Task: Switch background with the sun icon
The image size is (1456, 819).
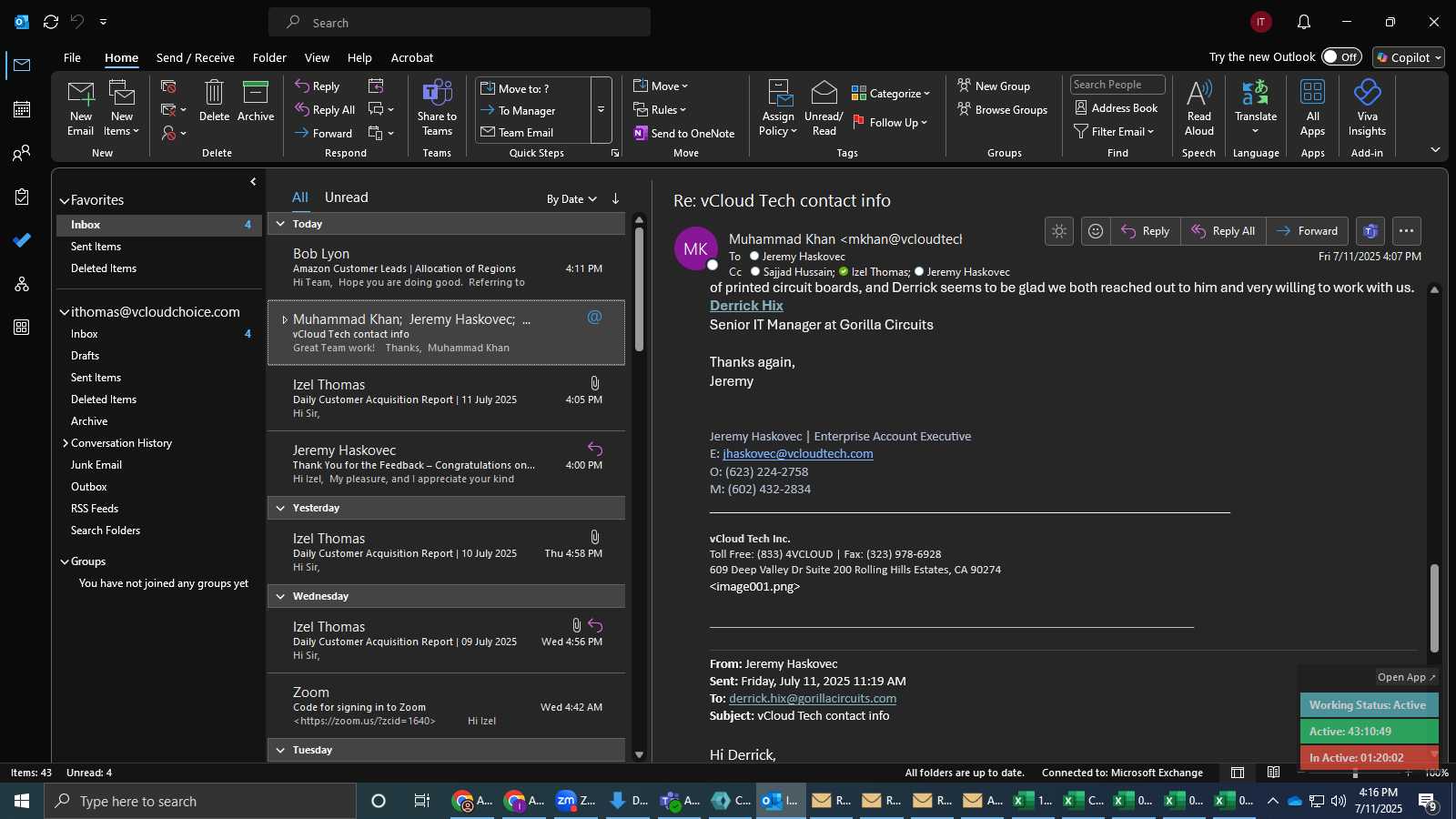Action: pyautogui.click(x=1059, y=231)
